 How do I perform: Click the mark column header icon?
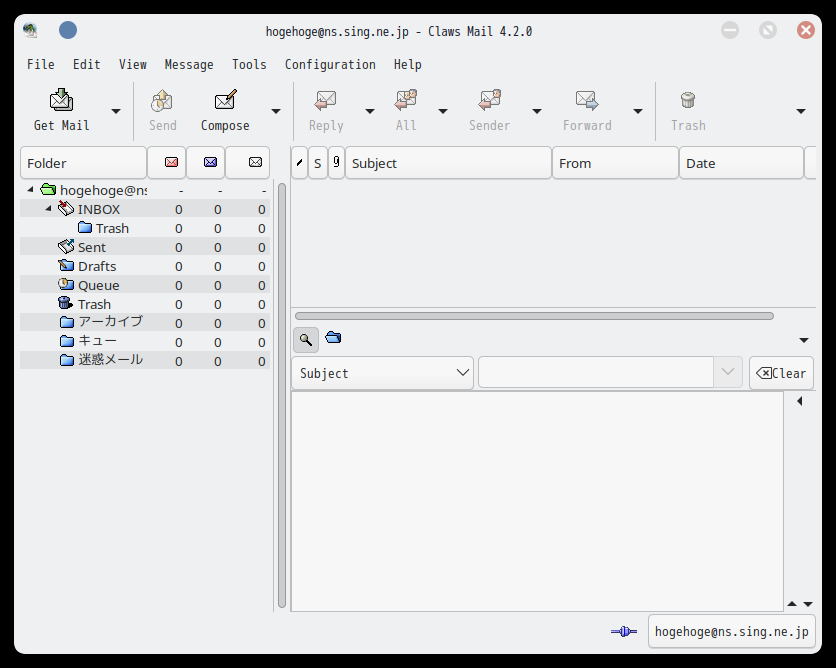[300, 163]
